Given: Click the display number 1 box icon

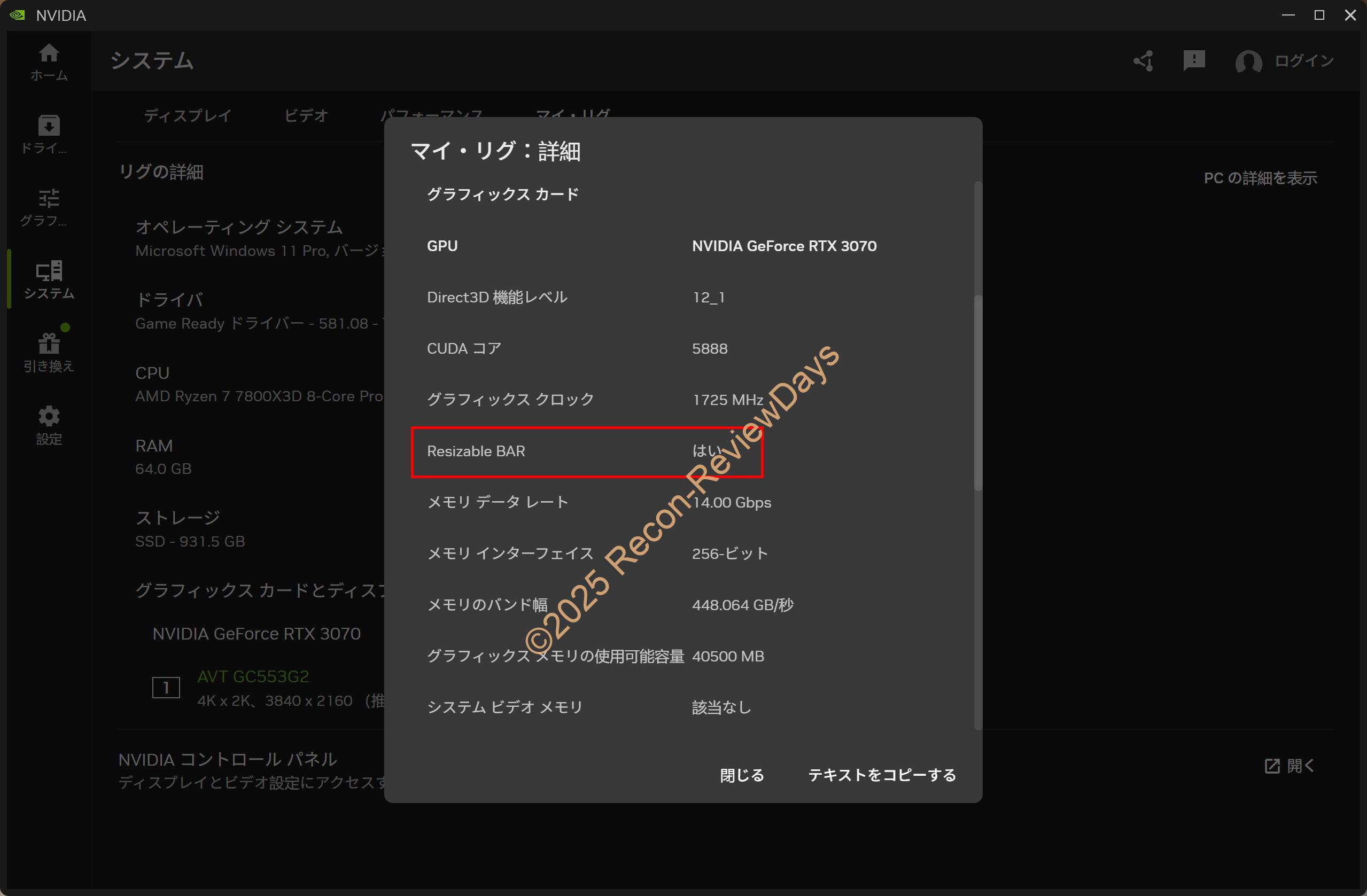Looking at the screenshot, I should [x=166, y=687].
